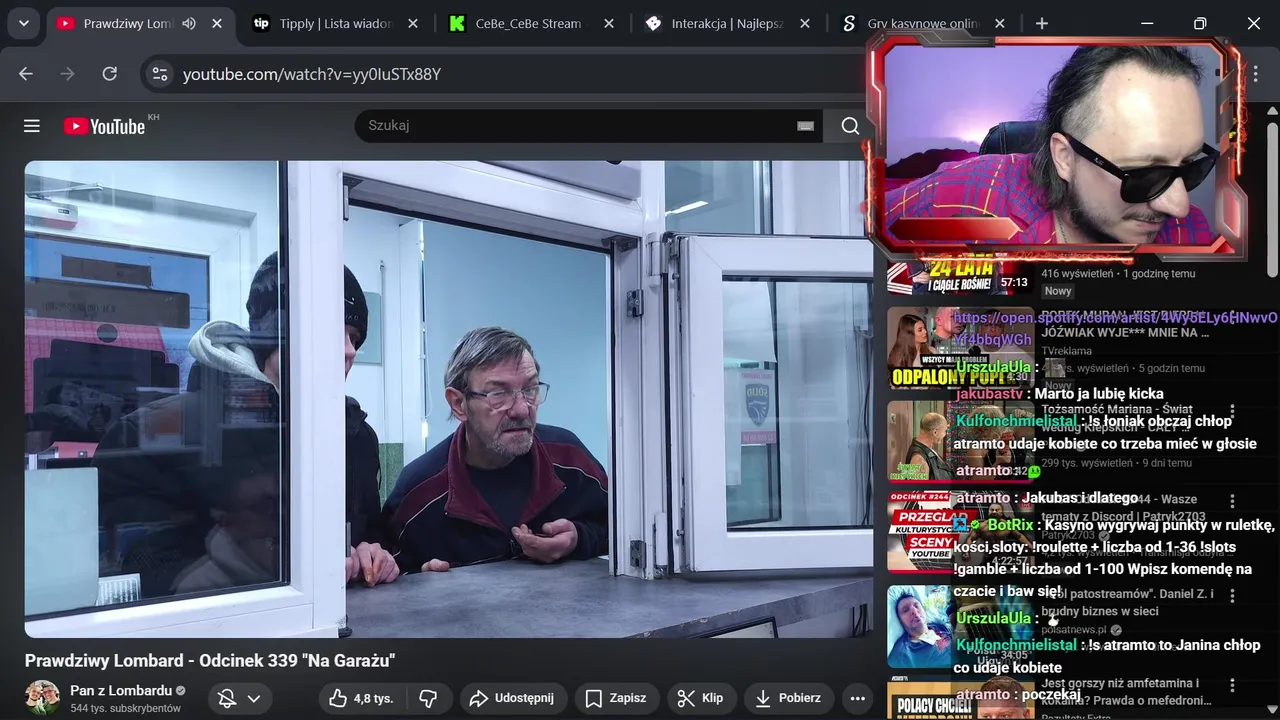Image resolution: width=1280 pixels, height=720 pixels.
Task: Restore down the browser window
Action: [x=1200, y=23]
